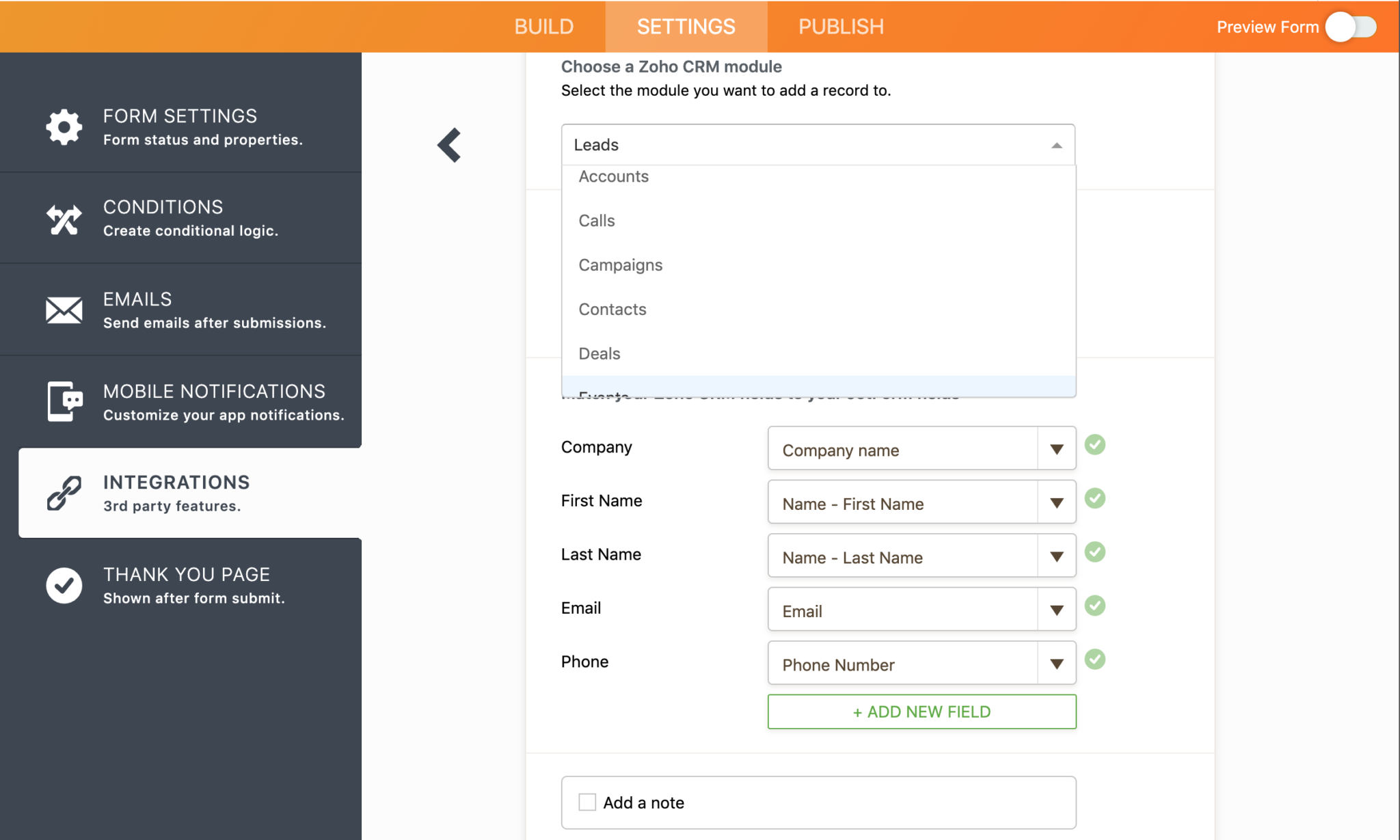Select the Conditions crossed-arrows icon
Screen dimensions: 1400x840
point(64,219)
